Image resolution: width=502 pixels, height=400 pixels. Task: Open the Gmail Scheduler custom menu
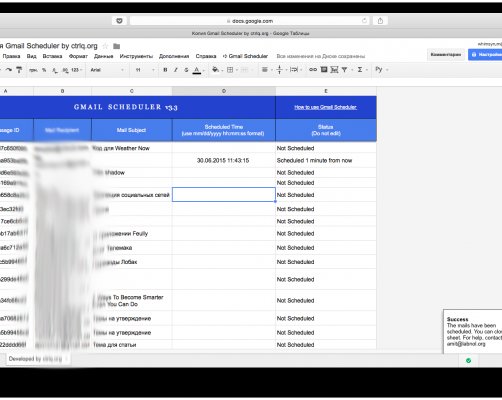[245, 56]
